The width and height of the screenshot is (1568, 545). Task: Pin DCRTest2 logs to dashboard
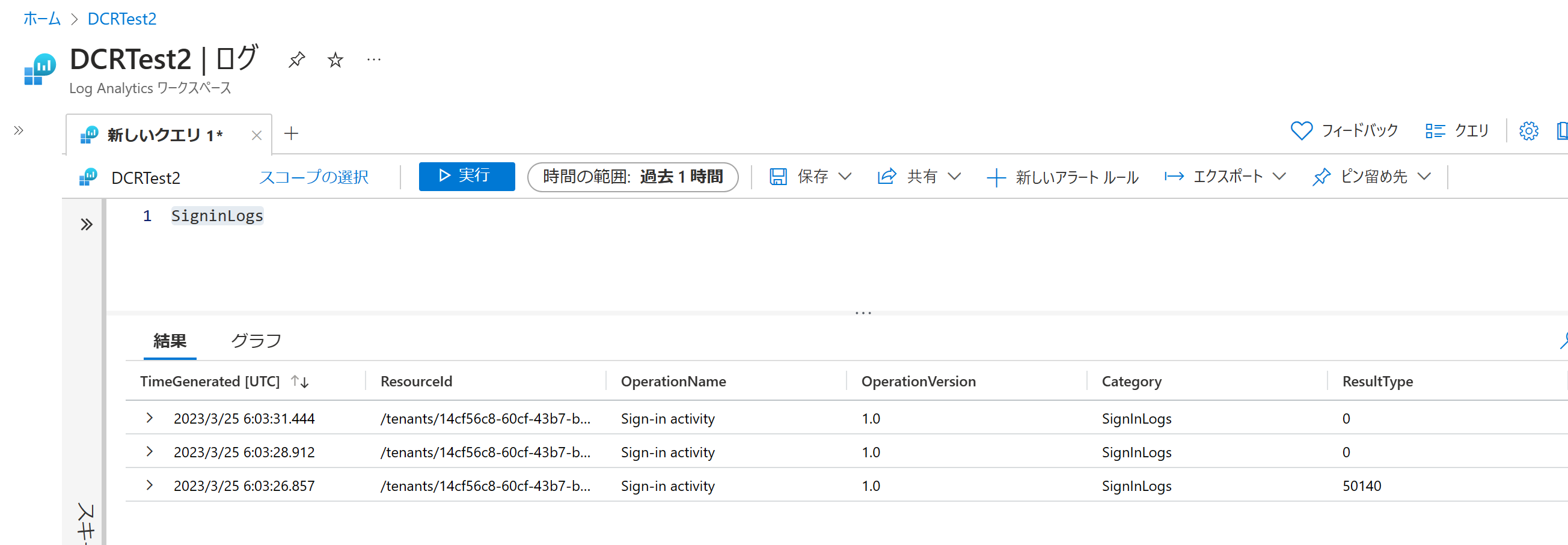296,59
